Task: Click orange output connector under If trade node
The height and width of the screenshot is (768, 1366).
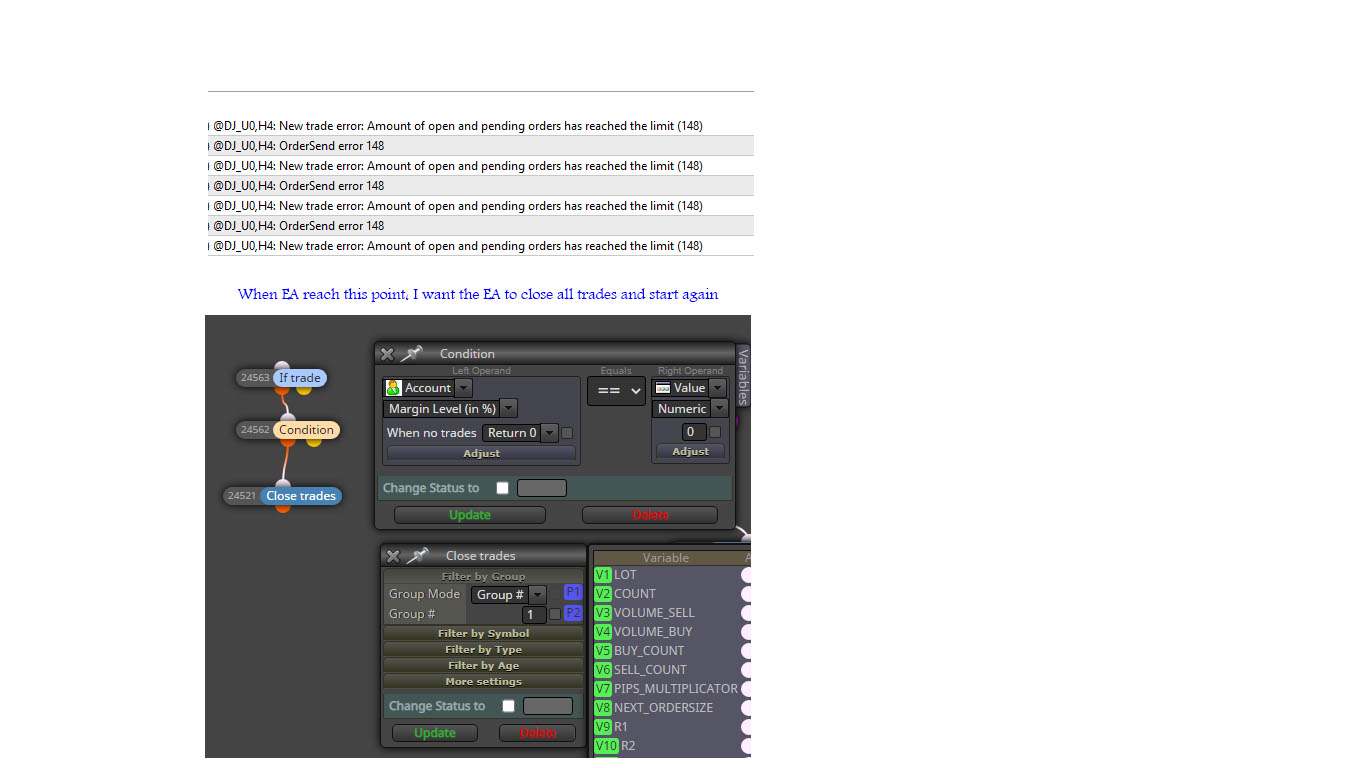Action: click(282, 389)
